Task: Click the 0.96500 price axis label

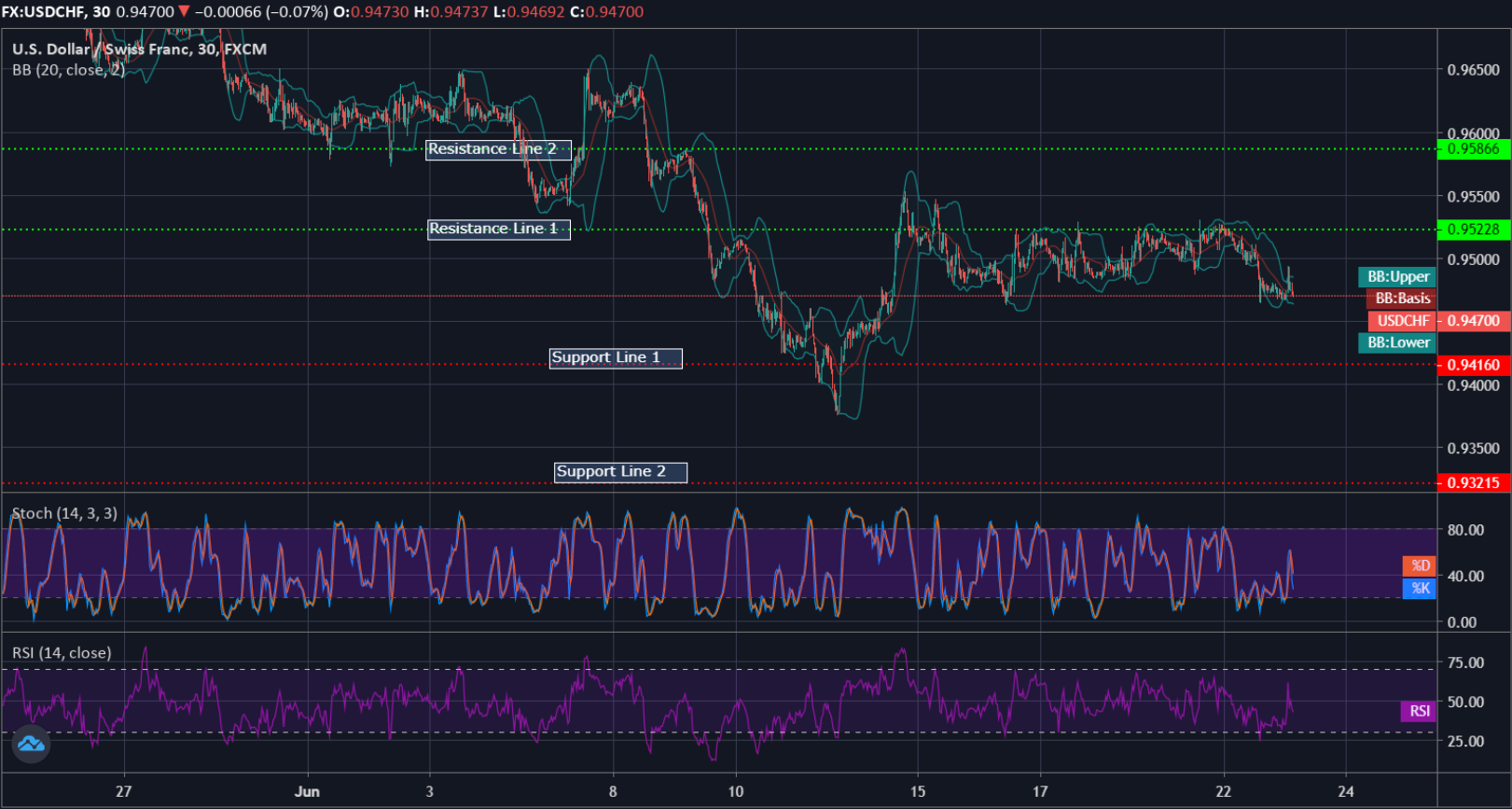Action: click(1474, 70)
